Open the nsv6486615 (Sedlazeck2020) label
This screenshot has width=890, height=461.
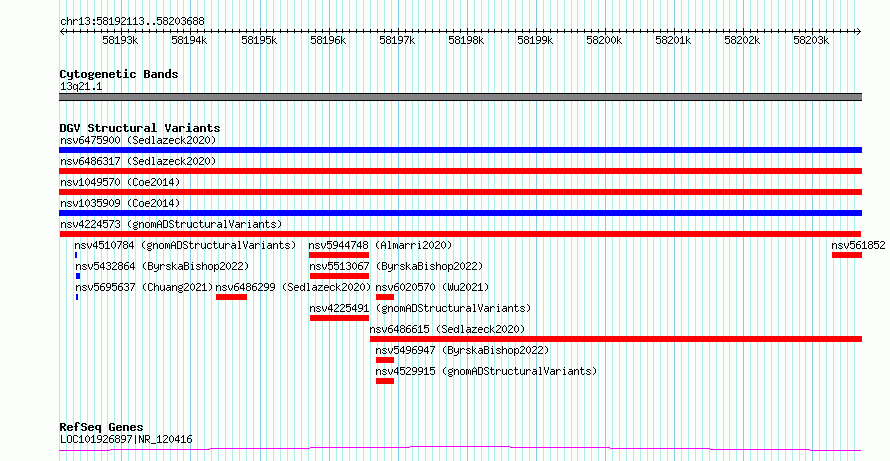tap(447, 329)
